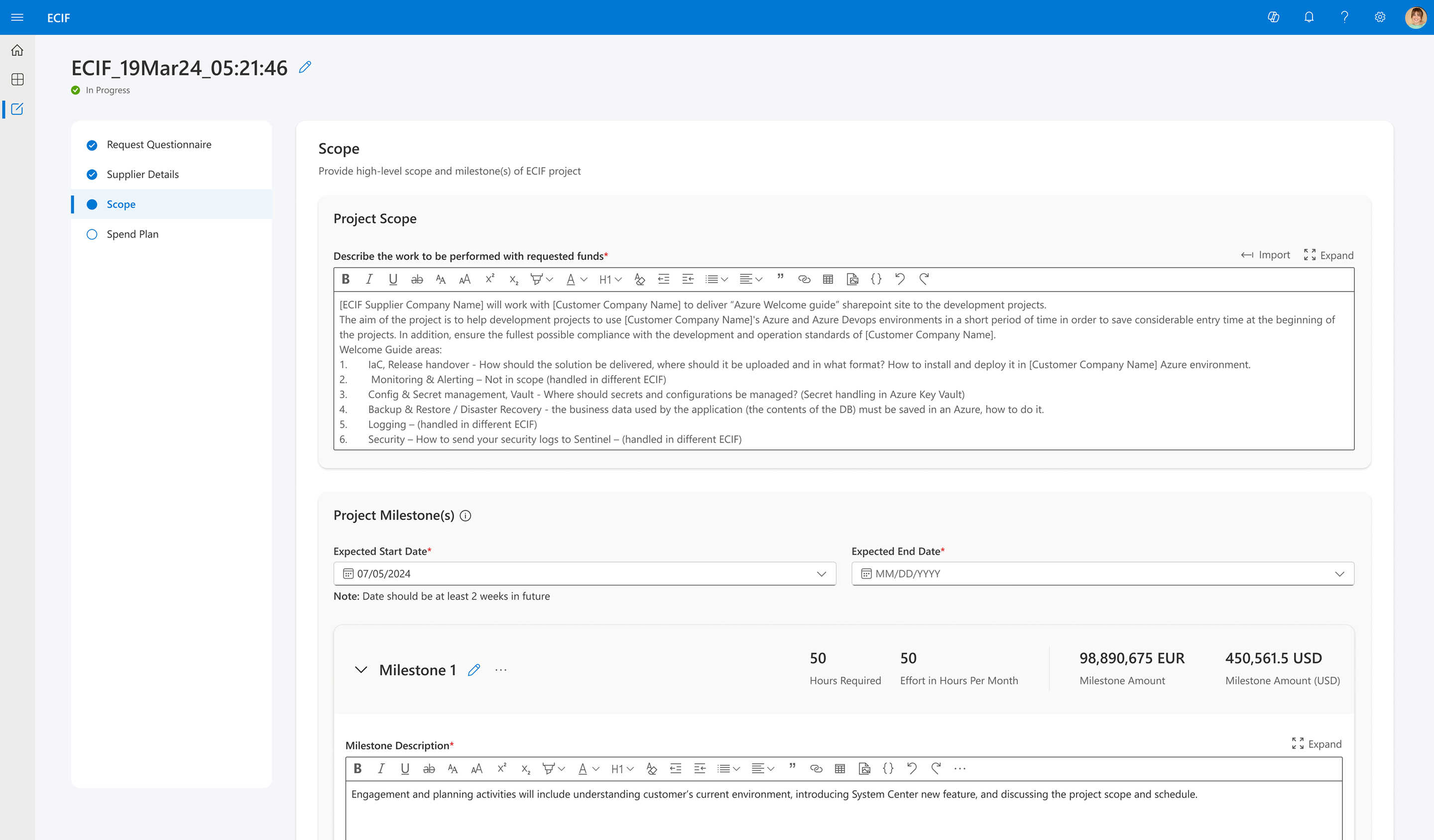Insert table in Project Scope editor
The image size is (1434, 840).
tap(828, 279)
